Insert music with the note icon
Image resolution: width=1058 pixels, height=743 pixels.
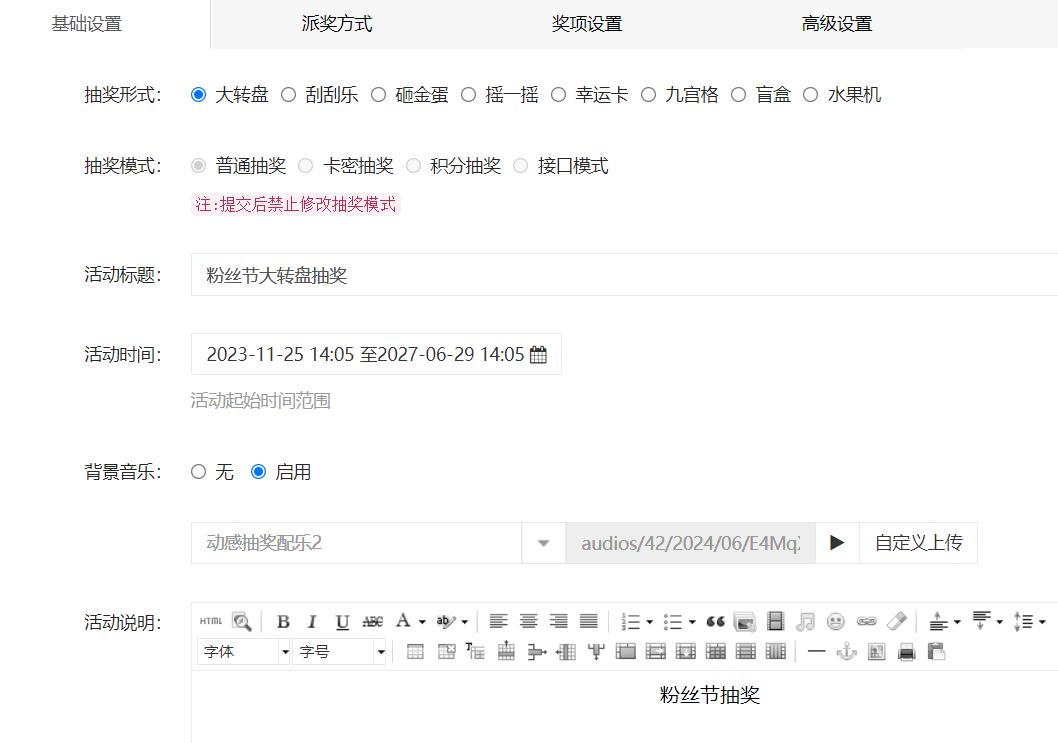pos(805,622)
